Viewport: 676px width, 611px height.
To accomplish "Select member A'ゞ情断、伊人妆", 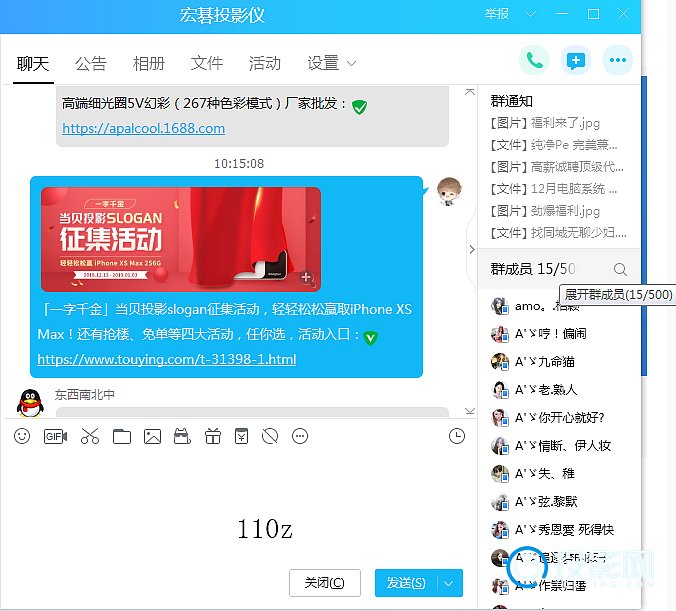I will [563, 446].
